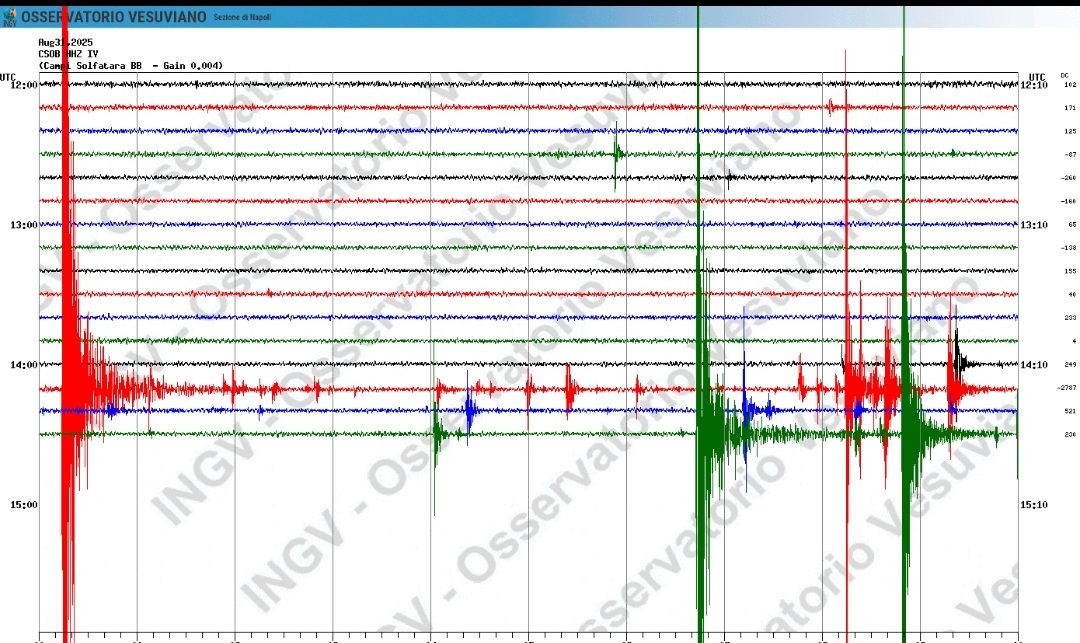Click the DC offset value 162

coord(1070,85)
